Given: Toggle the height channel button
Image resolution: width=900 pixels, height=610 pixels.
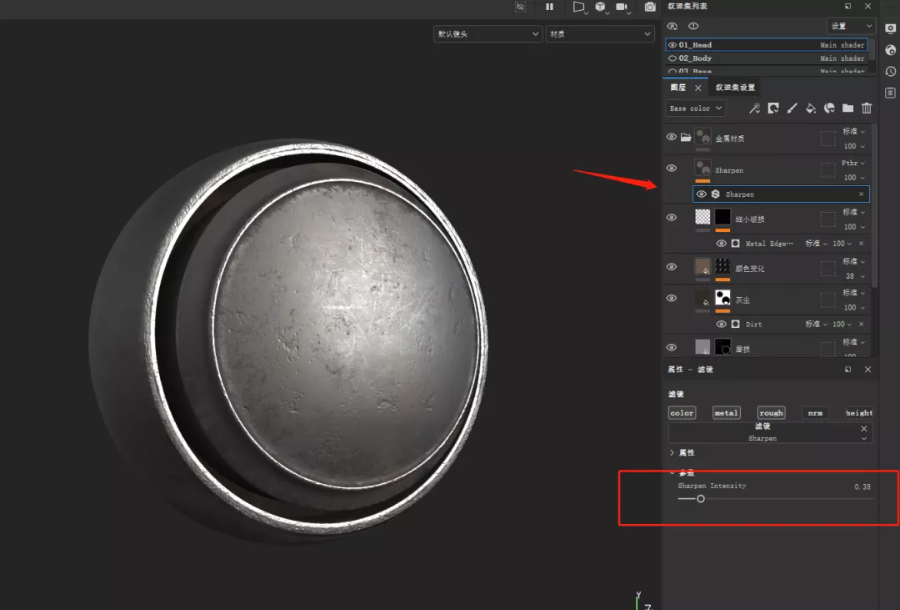Looking at the screenshot, I should 859,413.
